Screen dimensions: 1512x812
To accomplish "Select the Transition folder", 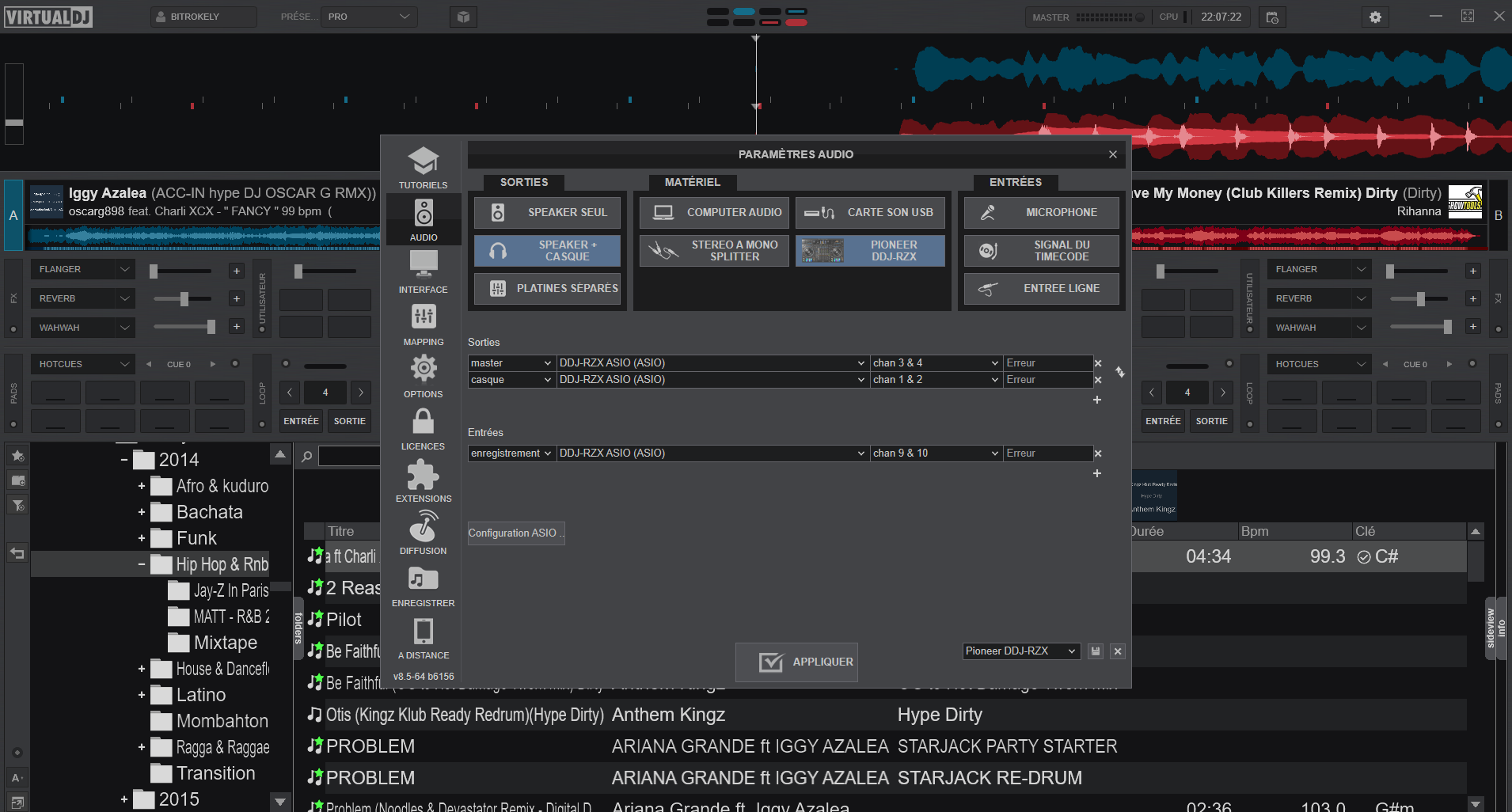I will tap(203, 773).
